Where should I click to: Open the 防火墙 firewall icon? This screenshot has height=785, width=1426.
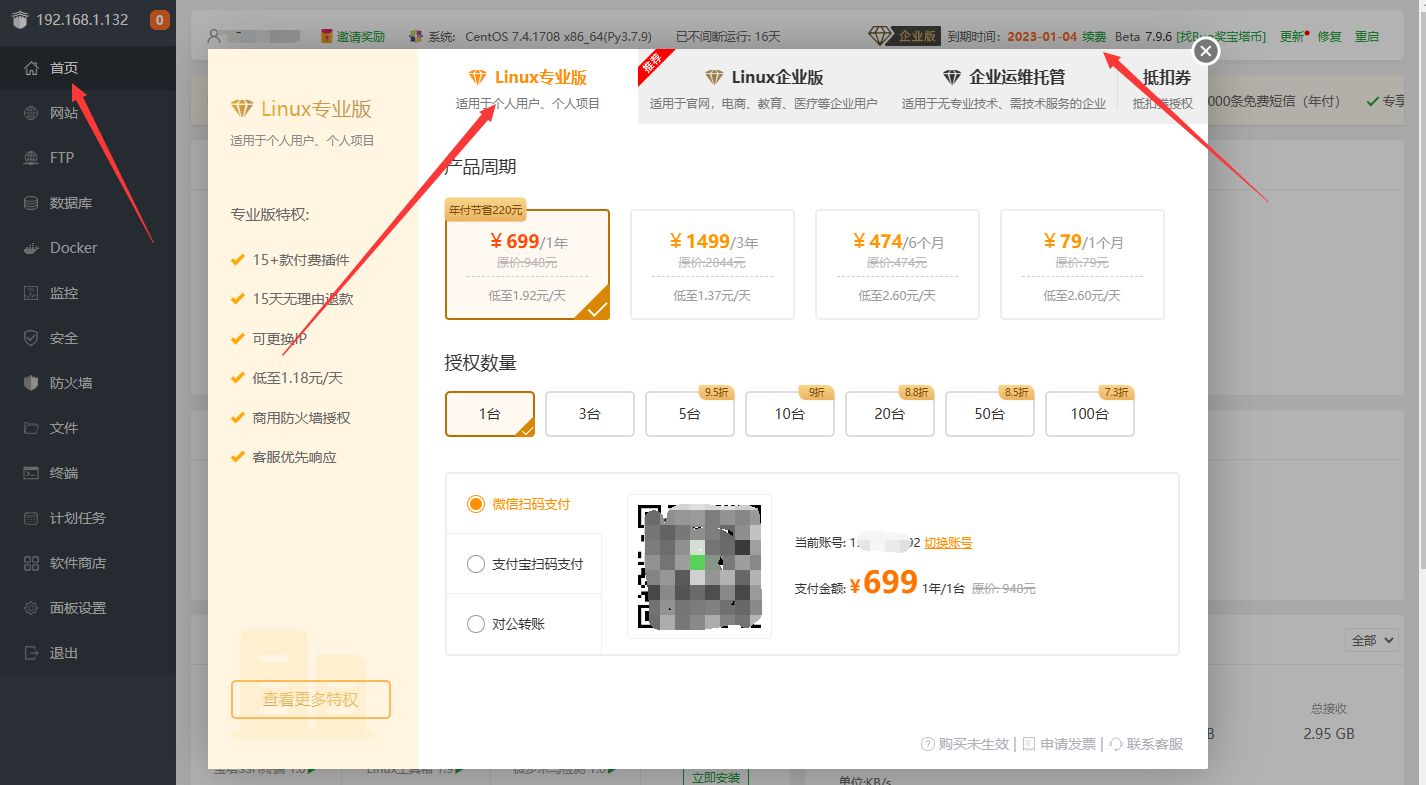(x=31, y=383)
